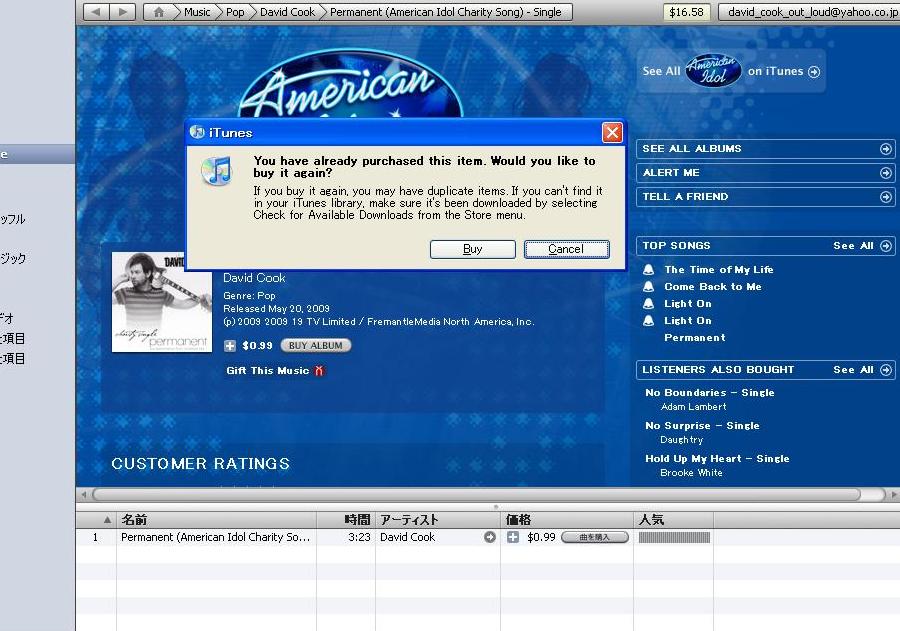This screenshot has height=631, width=900.
Task: Open The Time of My Life song
Action: click(719, 269)
